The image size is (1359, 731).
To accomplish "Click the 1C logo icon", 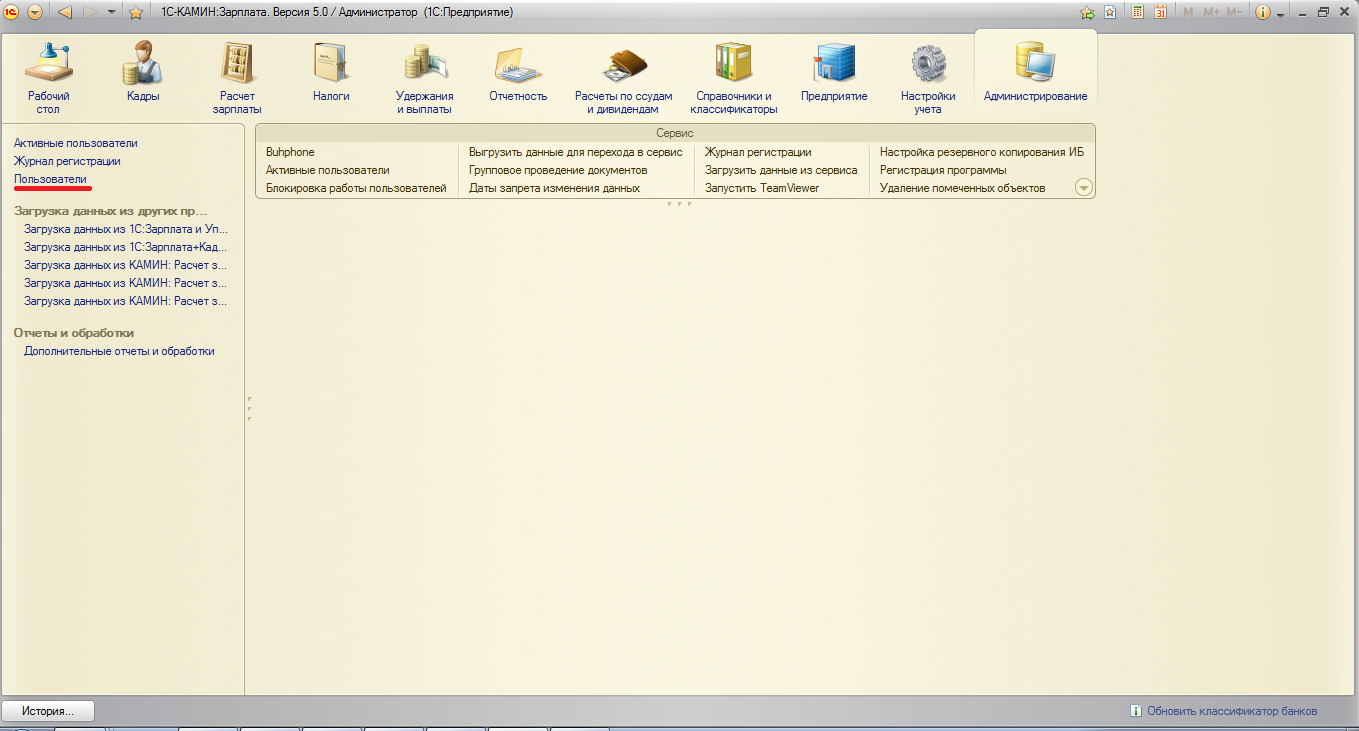I will (12, 12).
